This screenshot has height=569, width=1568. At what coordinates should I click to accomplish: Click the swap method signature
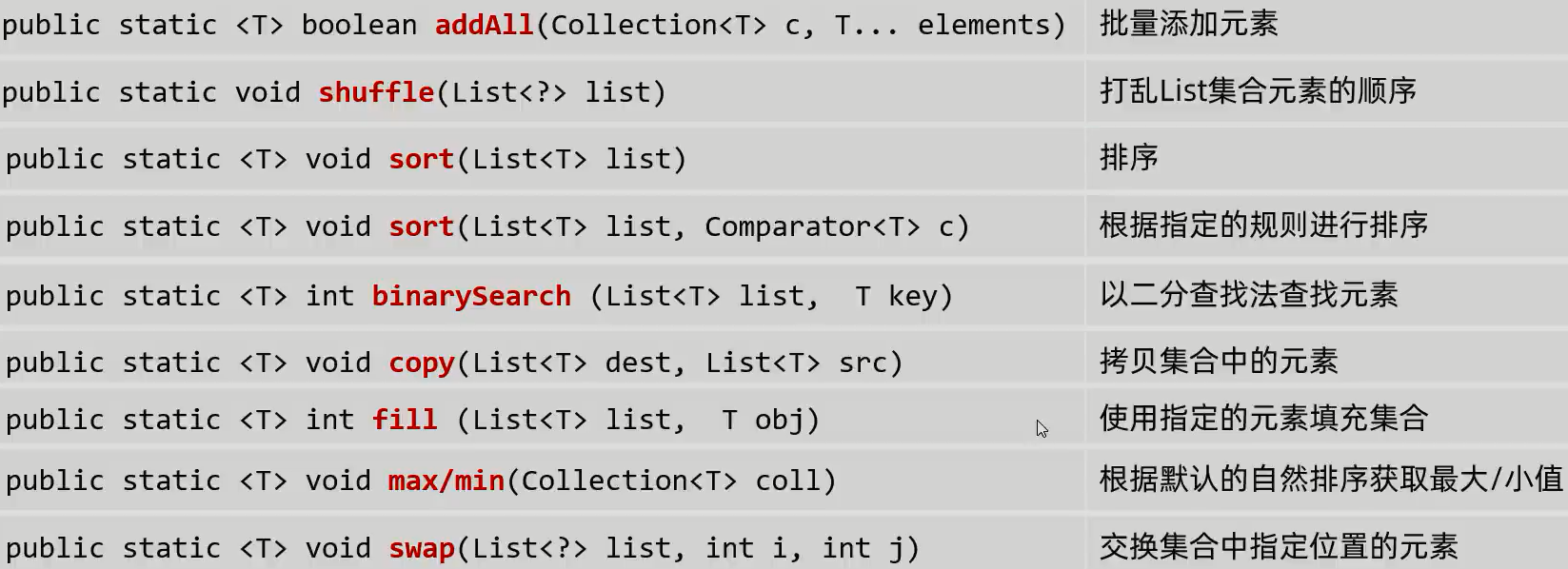[463, 548]
